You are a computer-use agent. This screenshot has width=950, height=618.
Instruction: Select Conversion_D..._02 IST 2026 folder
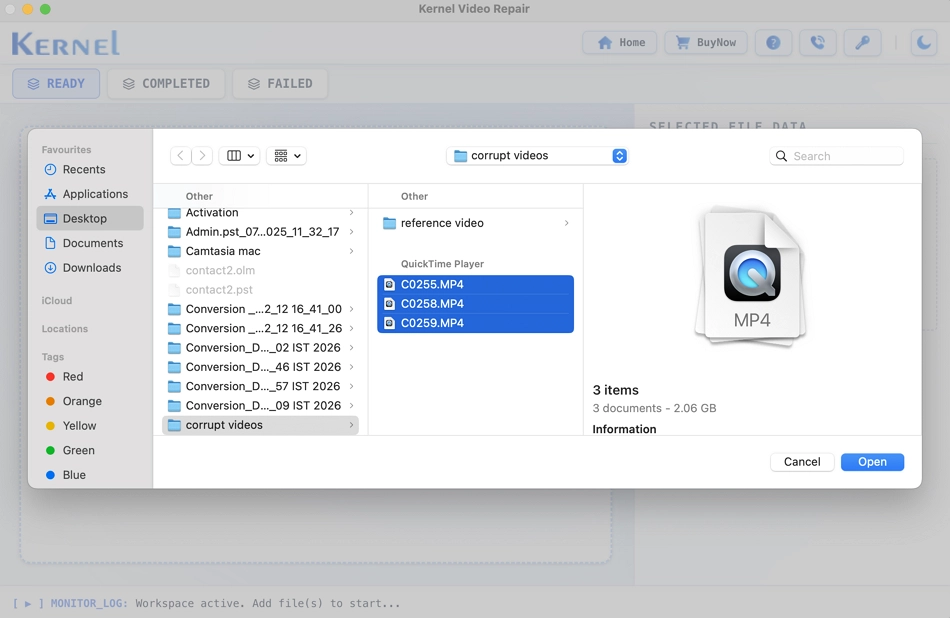click(261, 348)
